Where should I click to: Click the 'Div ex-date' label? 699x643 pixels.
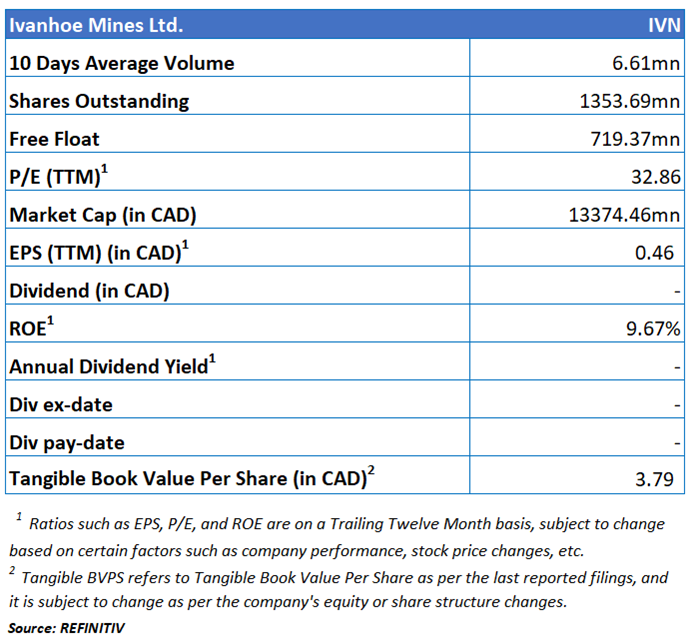(x=61, y=405)
